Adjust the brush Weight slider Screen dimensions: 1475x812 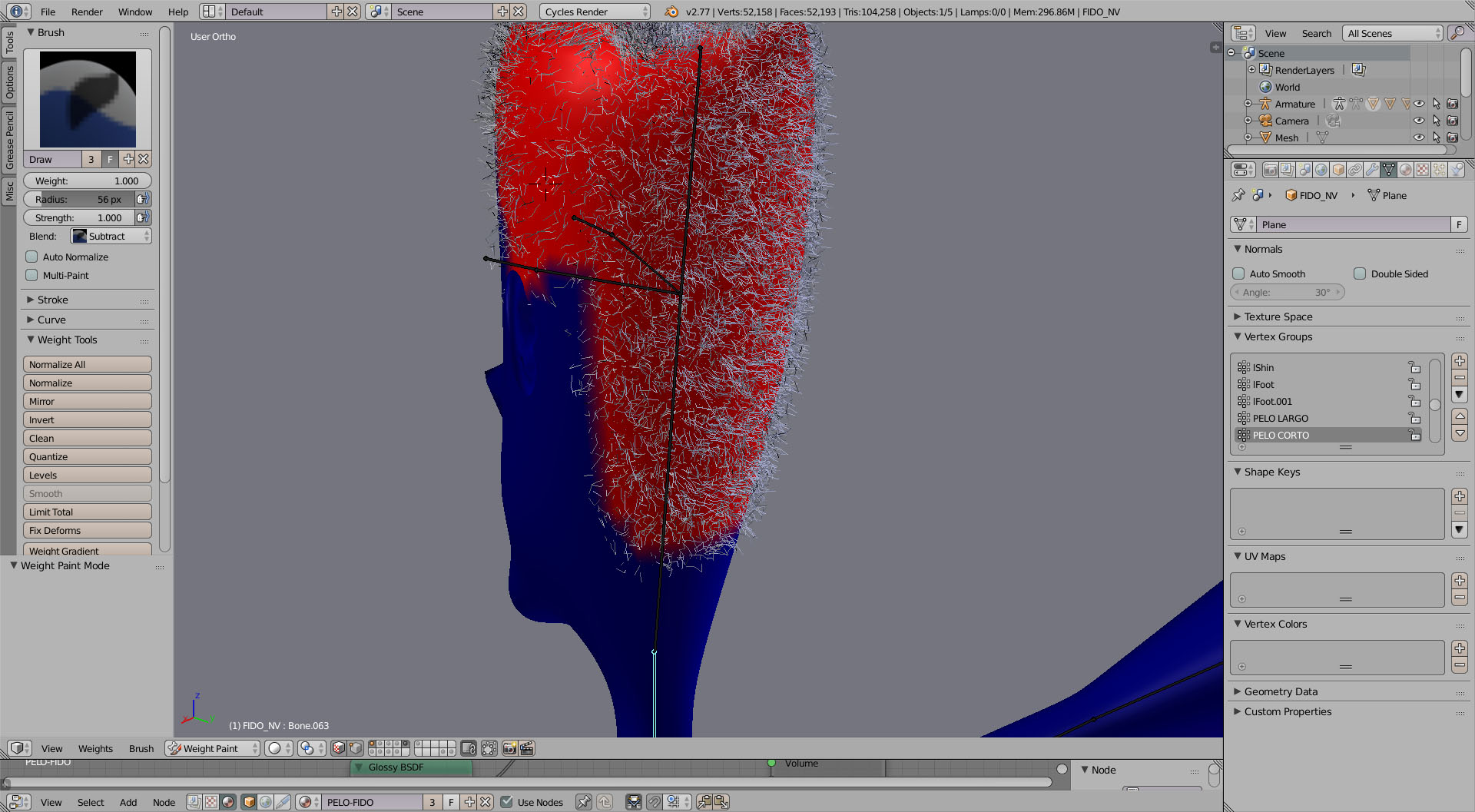pyautogui.click(x=87, y=181)
